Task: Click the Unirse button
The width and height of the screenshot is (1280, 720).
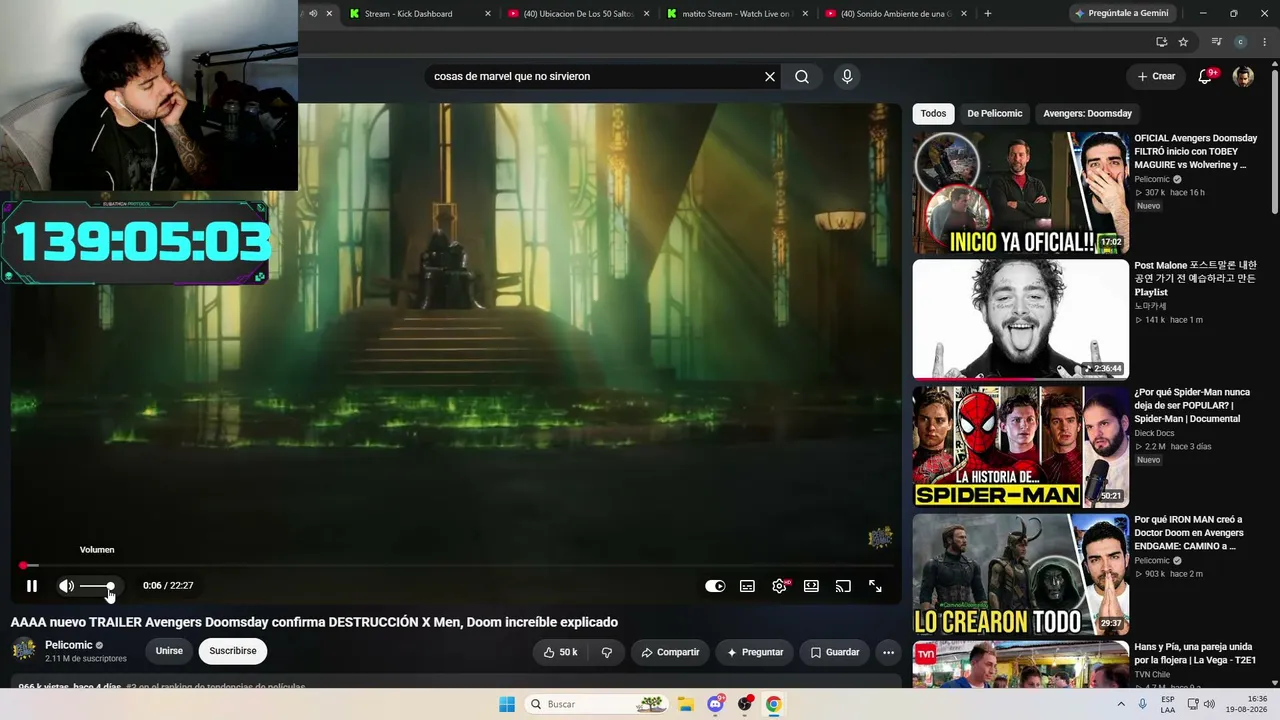Action: click(x=169, y=651)
